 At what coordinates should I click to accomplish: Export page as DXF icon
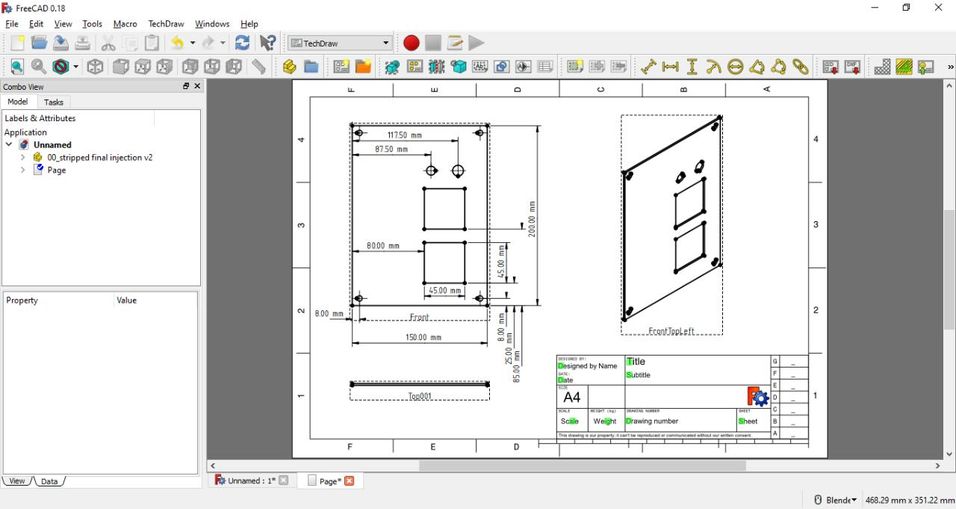coord(852,66)
